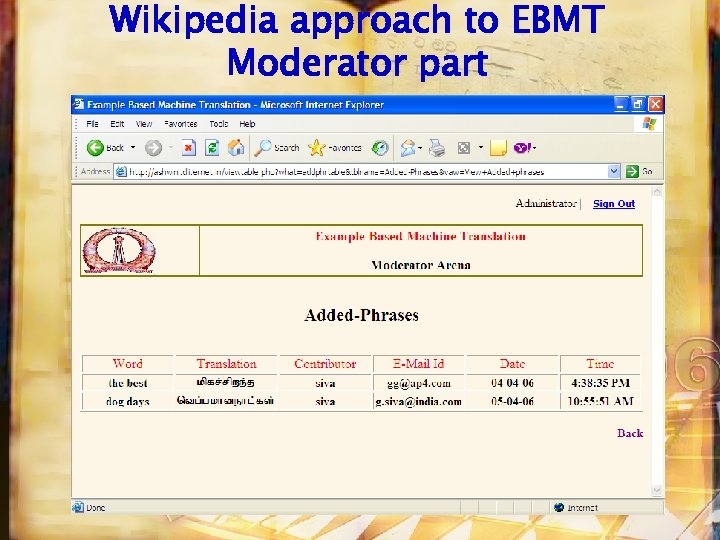Open the File menu
The width and height of the screenshot is (720, 540).
(x=92, y=124)
